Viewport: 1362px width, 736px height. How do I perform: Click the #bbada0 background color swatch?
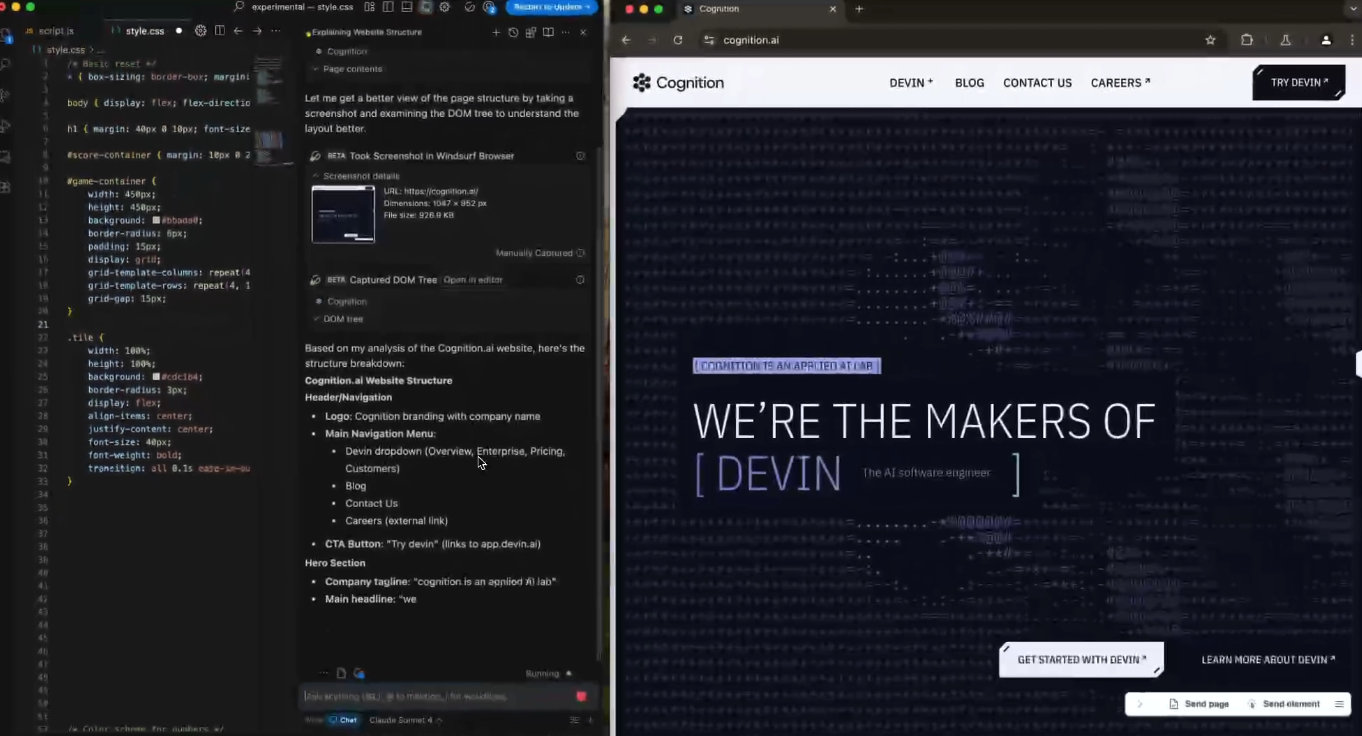point(156,221)
